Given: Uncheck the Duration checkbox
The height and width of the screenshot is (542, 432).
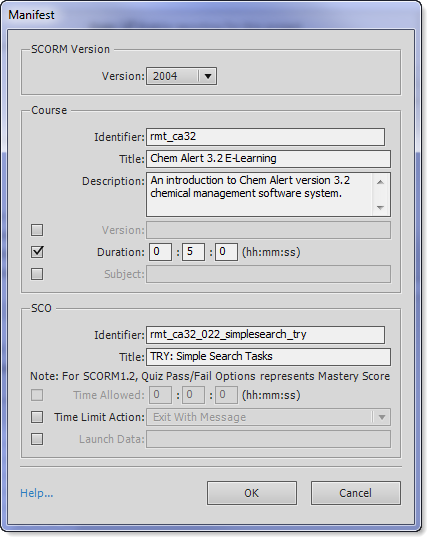Looking at the screenshot, I should [37, 252].
